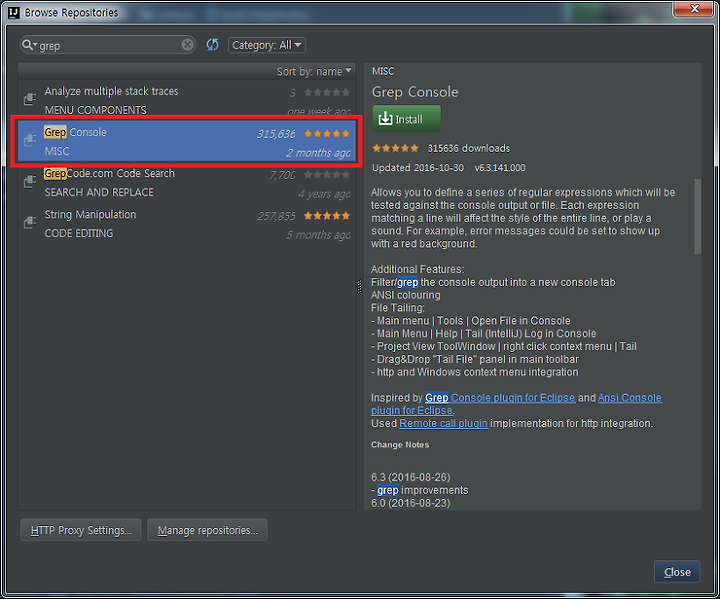Close the Browse Repositories dialog via Close button
This screenshot has width=720, height=599.
(677, 572)
